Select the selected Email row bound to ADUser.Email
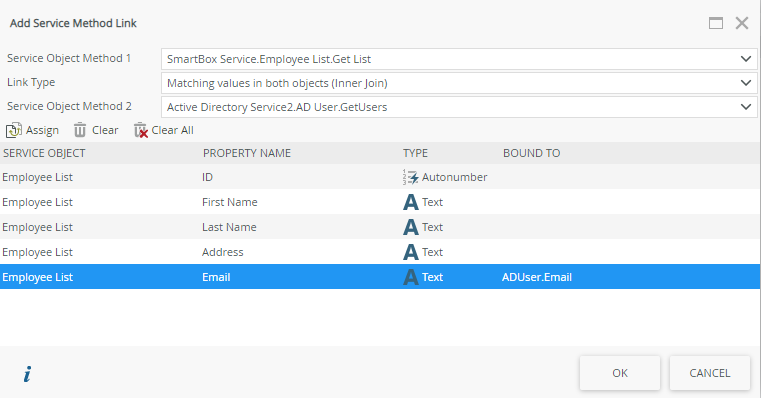This screenshot has width=761, height=398. (380, 277)
